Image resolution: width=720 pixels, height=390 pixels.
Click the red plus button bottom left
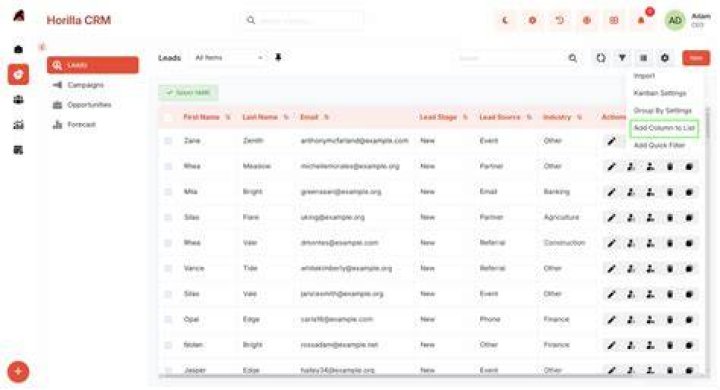click(x=18, y=372)
